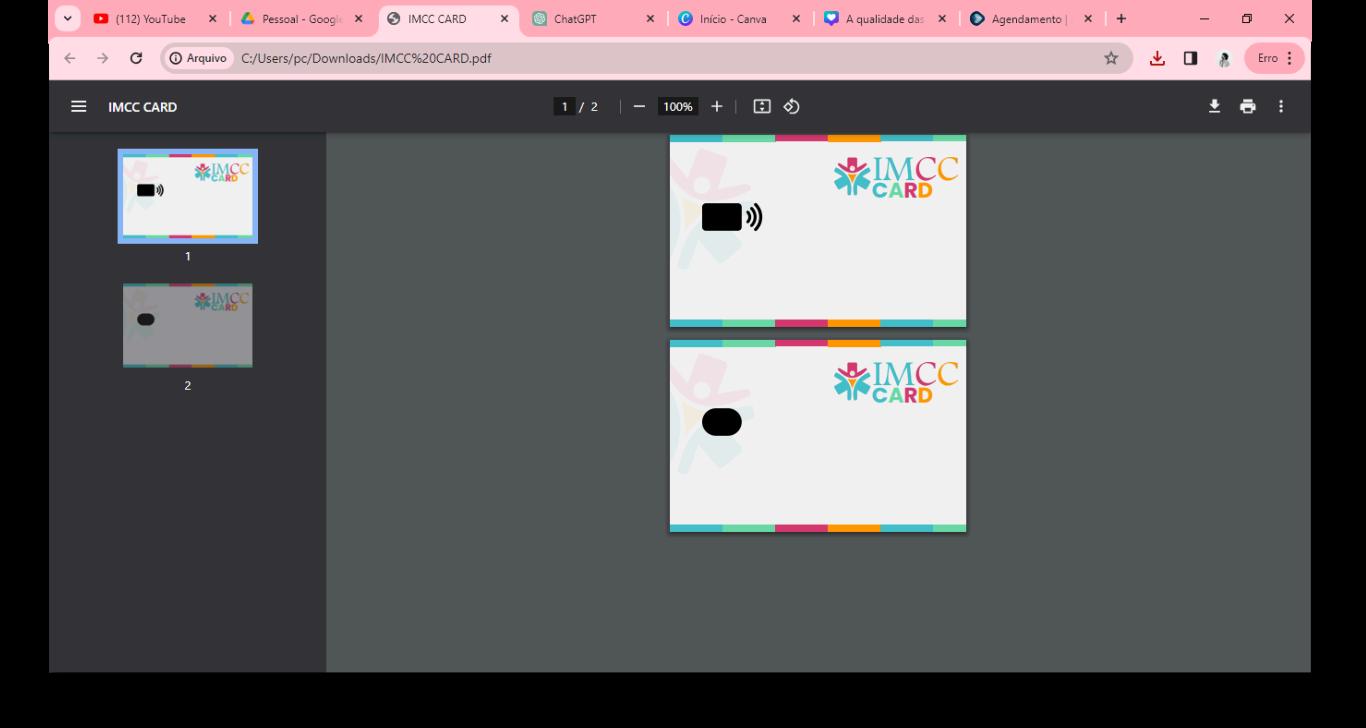This screenshot has height=728, width=1366.
Task: Go forward to the next page
Action: [102, 58]
